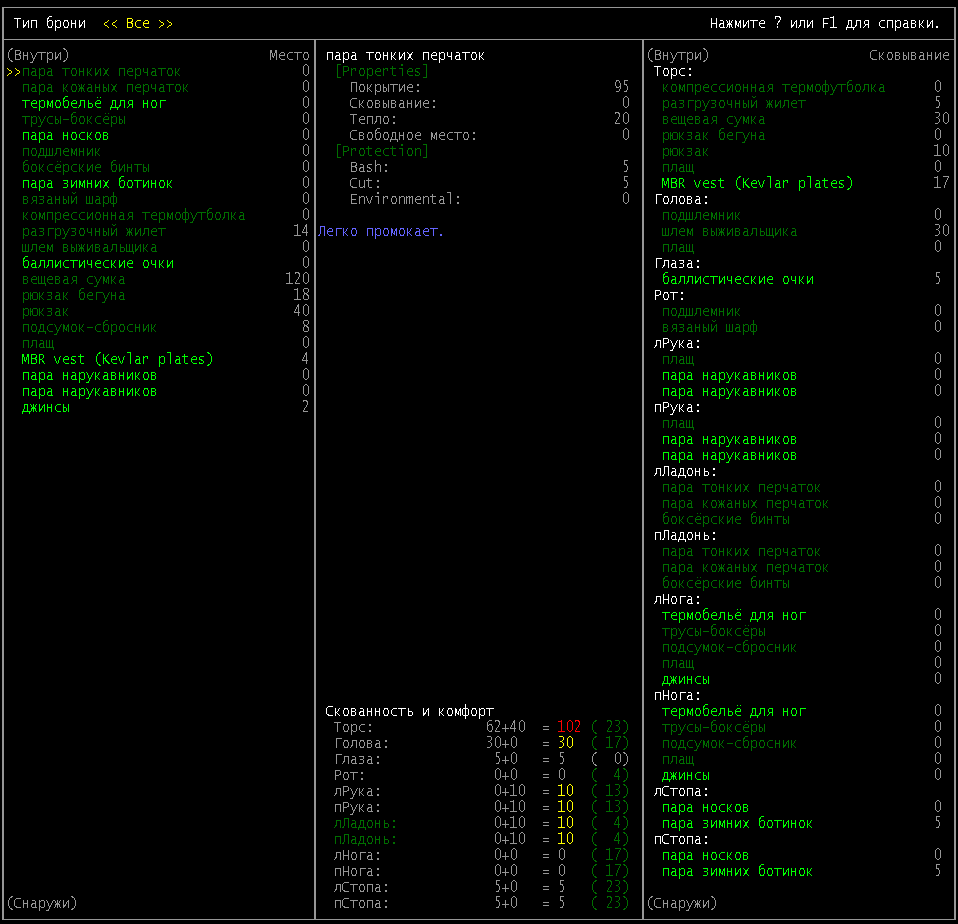Click the «[Protection]» section heading
The height and width of the screenshot is (924, 958).
tap(382, 151)
